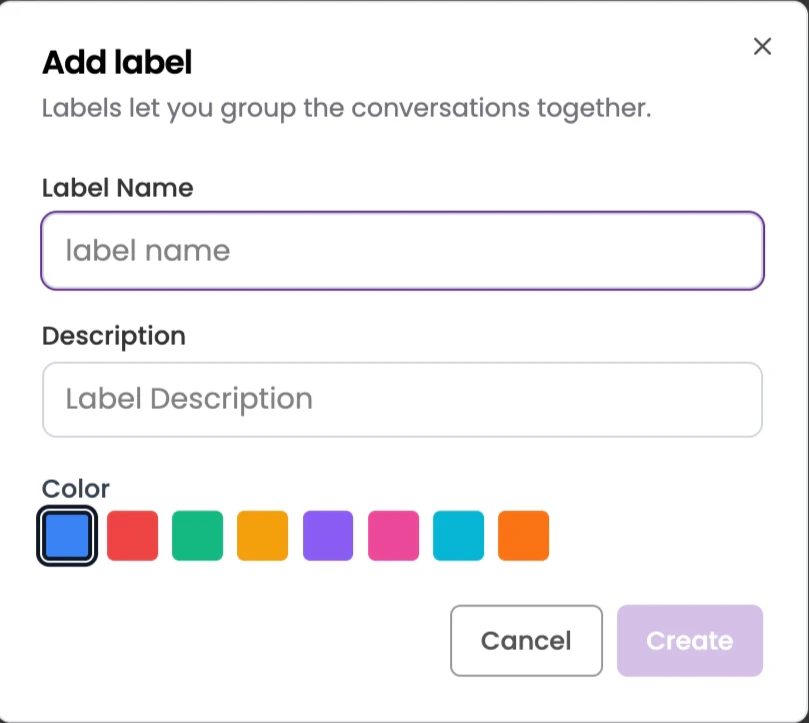This screenshot has width=809, height=723.
Task: Click the dialog subtitle text
Action: [x=345, y=108]
